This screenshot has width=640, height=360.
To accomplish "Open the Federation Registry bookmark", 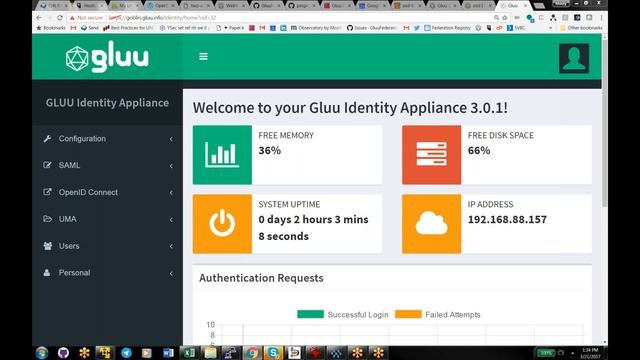I will tap(447, 28).
